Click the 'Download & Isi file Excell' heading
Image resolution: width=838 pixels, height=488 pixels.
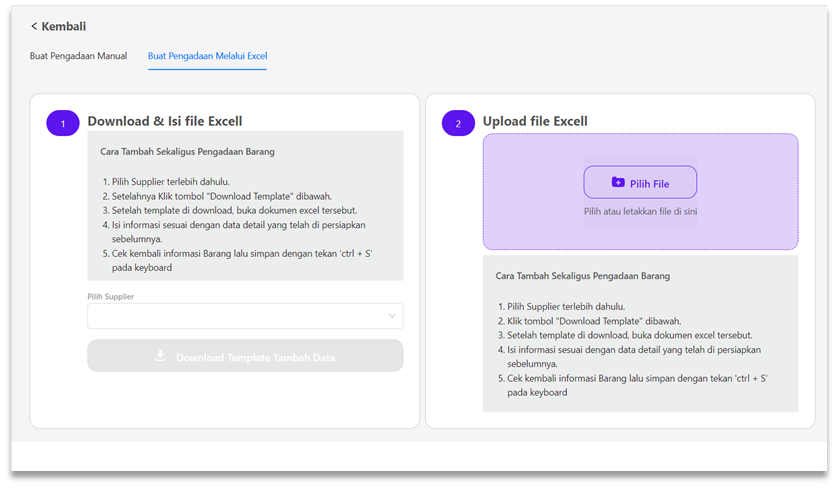(164, 121)
